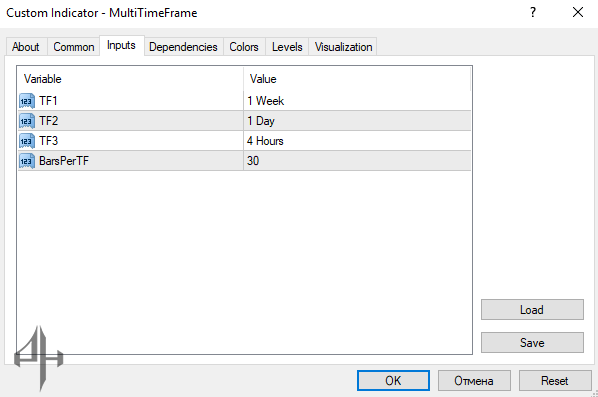598x397 pixels.
Task: Click the BarsPerTF variable type icon
Action: click(27, 161)
